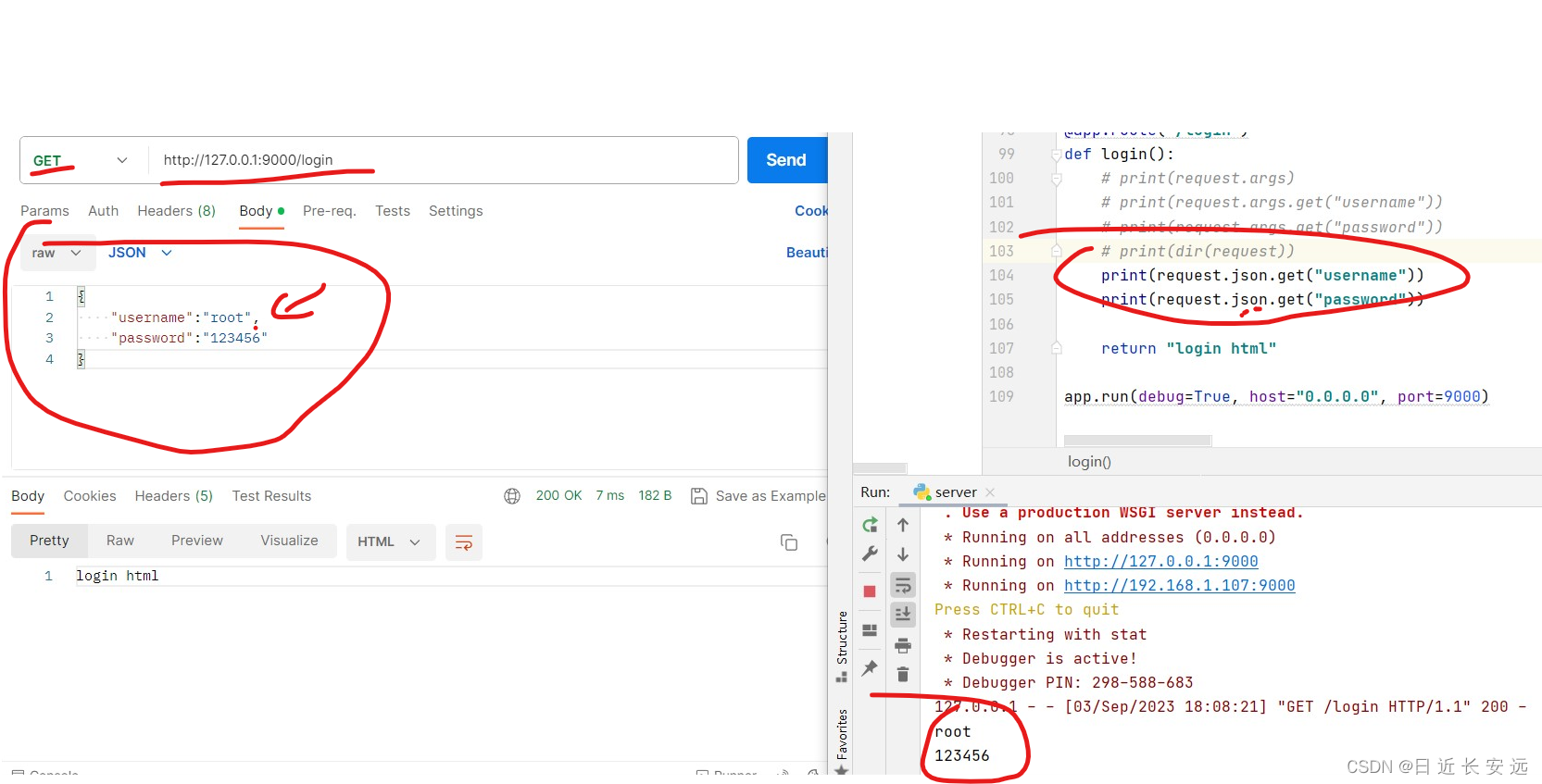Image resolution: width=1542 pixels, height=784 pixels.
Task: Click the Save as Example icon
Action: pyautogui.click(x=700, y=496)
